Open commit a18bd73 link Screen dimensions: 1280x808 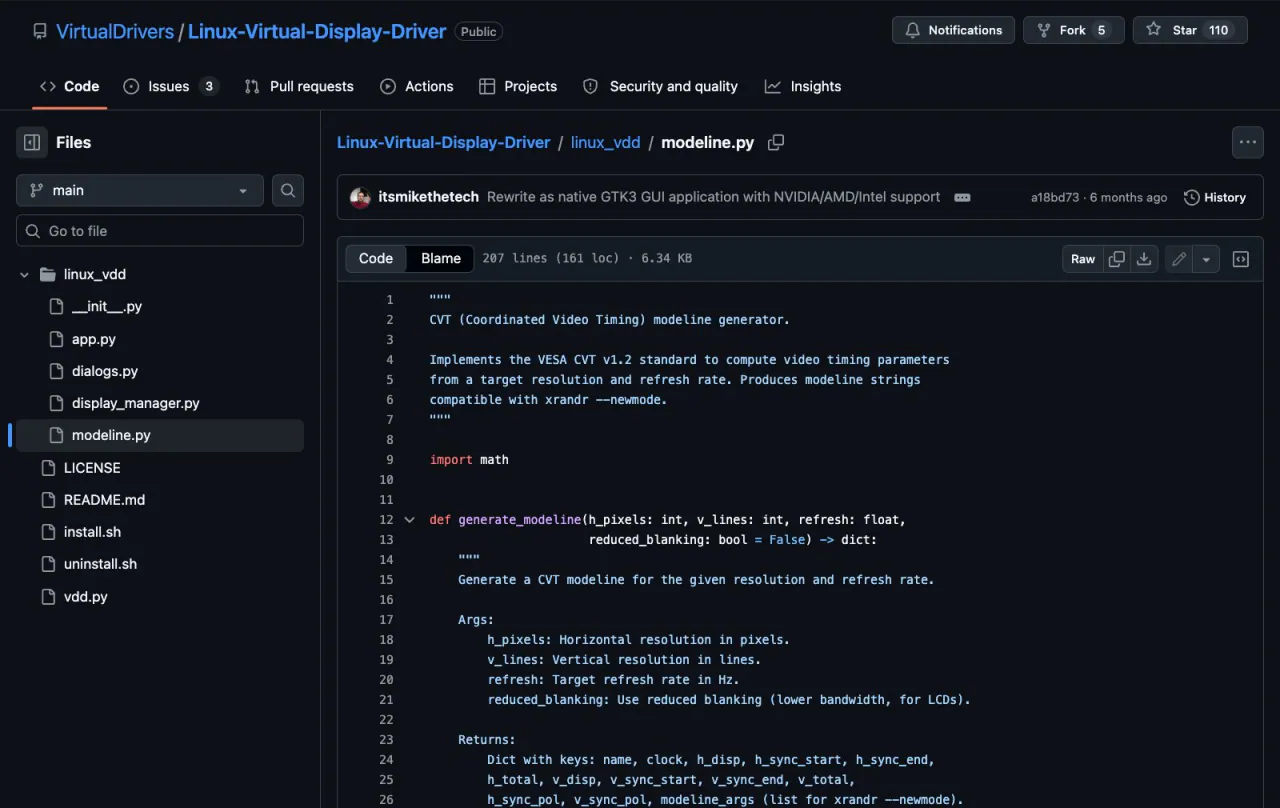(1055, 198)
